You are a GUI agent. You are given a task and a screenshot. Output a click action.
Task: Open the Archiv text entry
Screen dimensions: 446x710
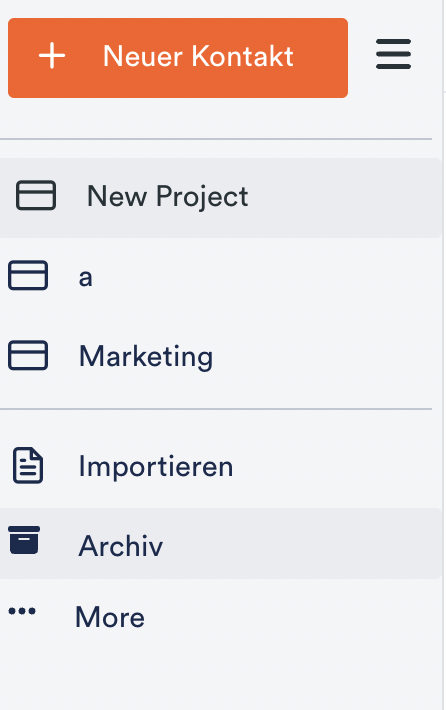click(x=120, y=546)
